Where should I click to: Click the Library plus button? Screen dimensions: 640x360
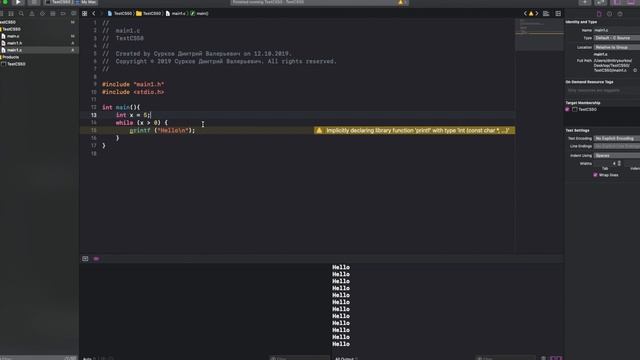[x=585, y=2]
